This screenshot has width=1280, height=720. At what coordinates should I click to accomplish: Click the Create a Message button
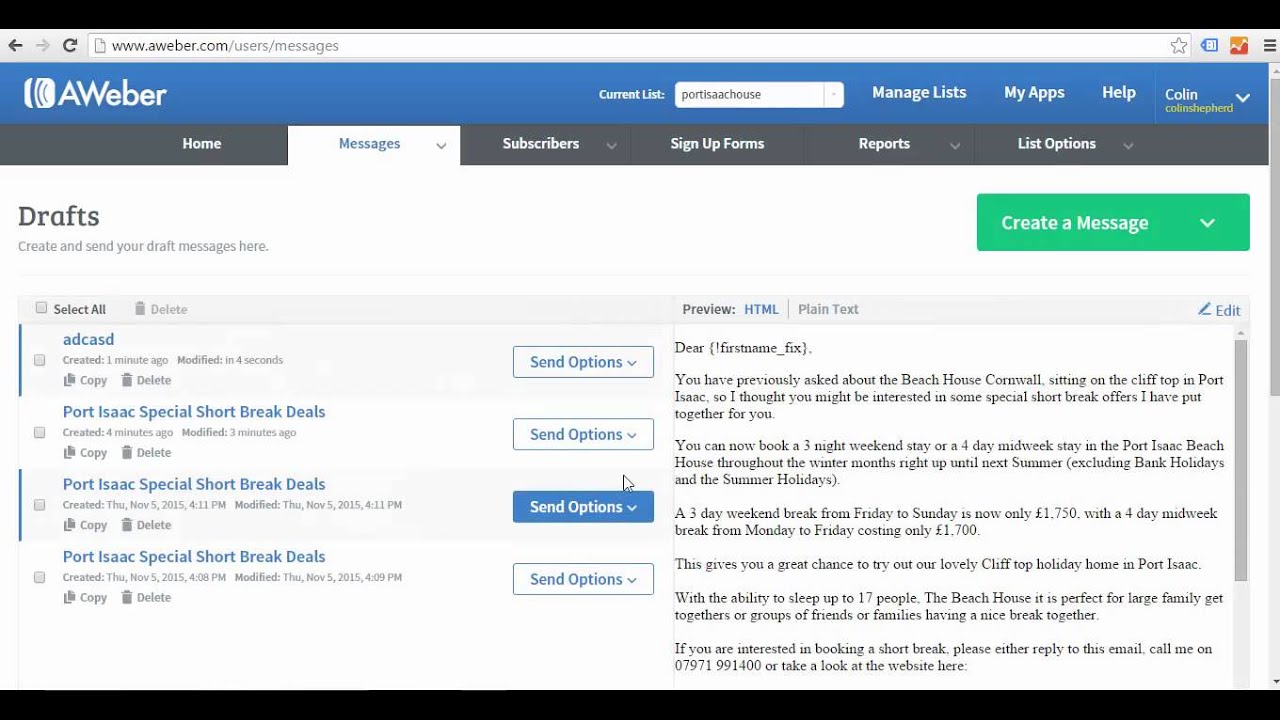1113,222
